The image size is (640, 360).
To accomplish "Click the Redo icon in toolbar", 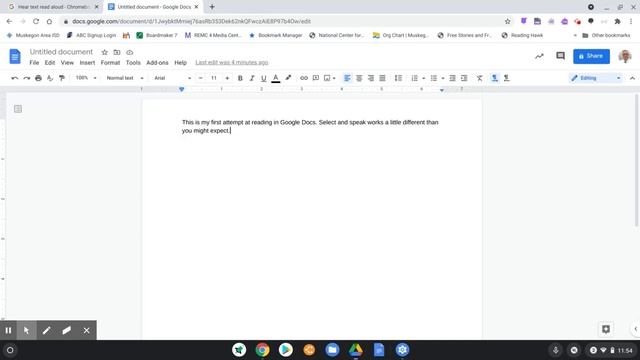I will pos(27,78).
